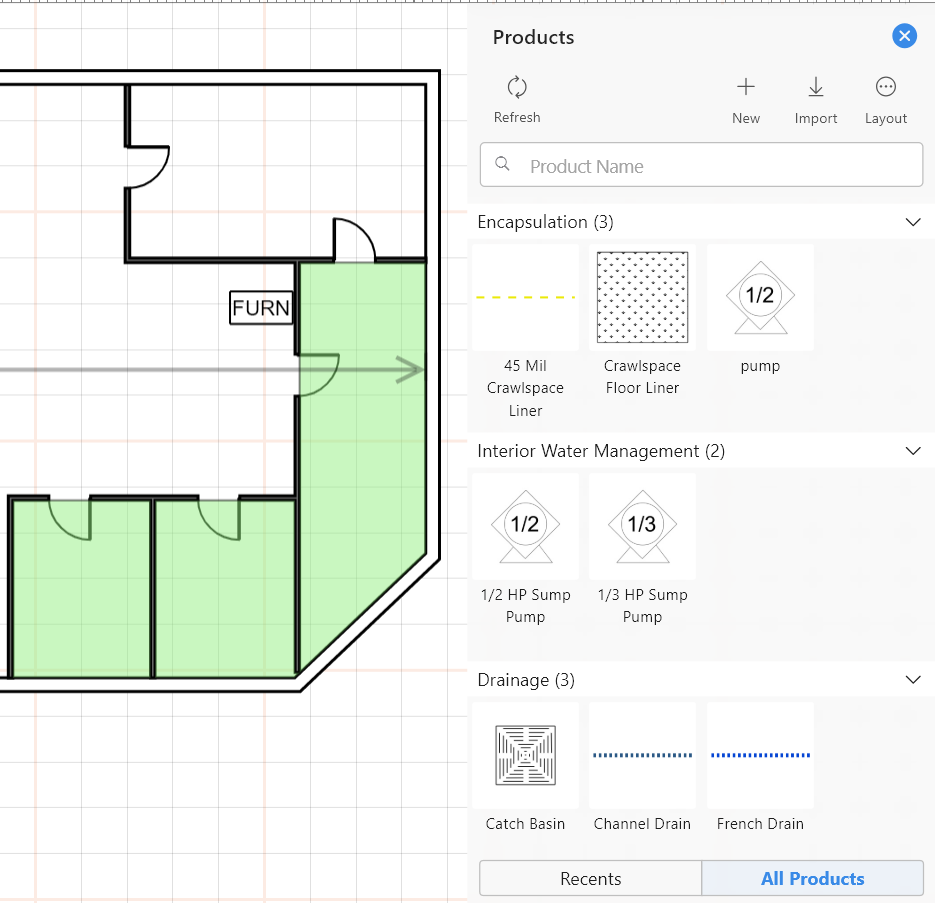Collapse the Encapsulation section
935x903 pixels.
(x=912, y=222)
